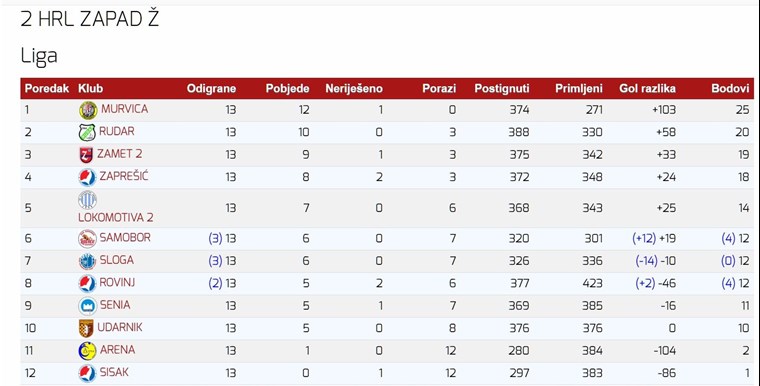Click Arena's -104 goal difference

pos(665,351)
